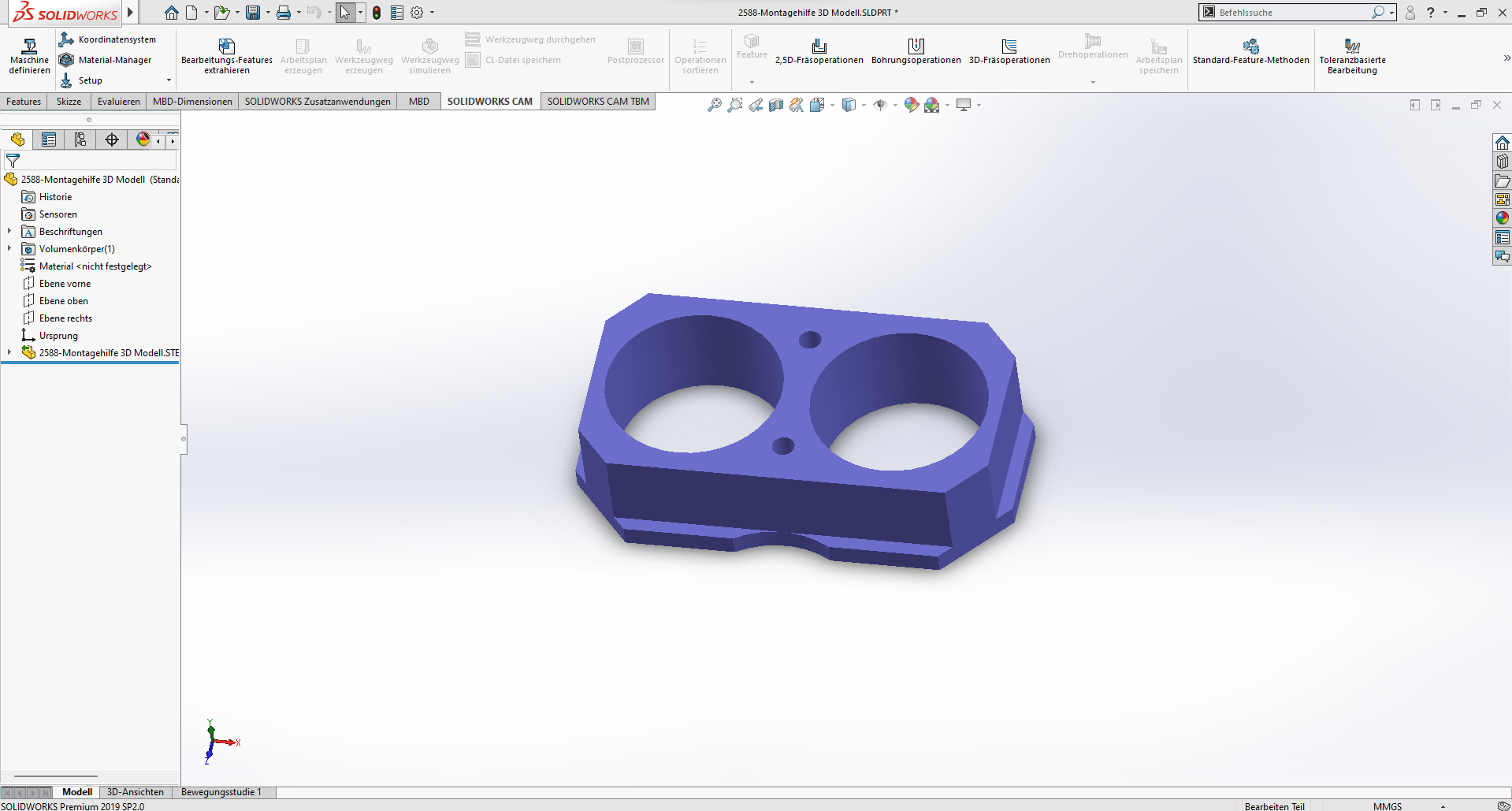Click Zoom to Area icon
The height and width of the screenshot is (811, 1512).
[735, 105]
